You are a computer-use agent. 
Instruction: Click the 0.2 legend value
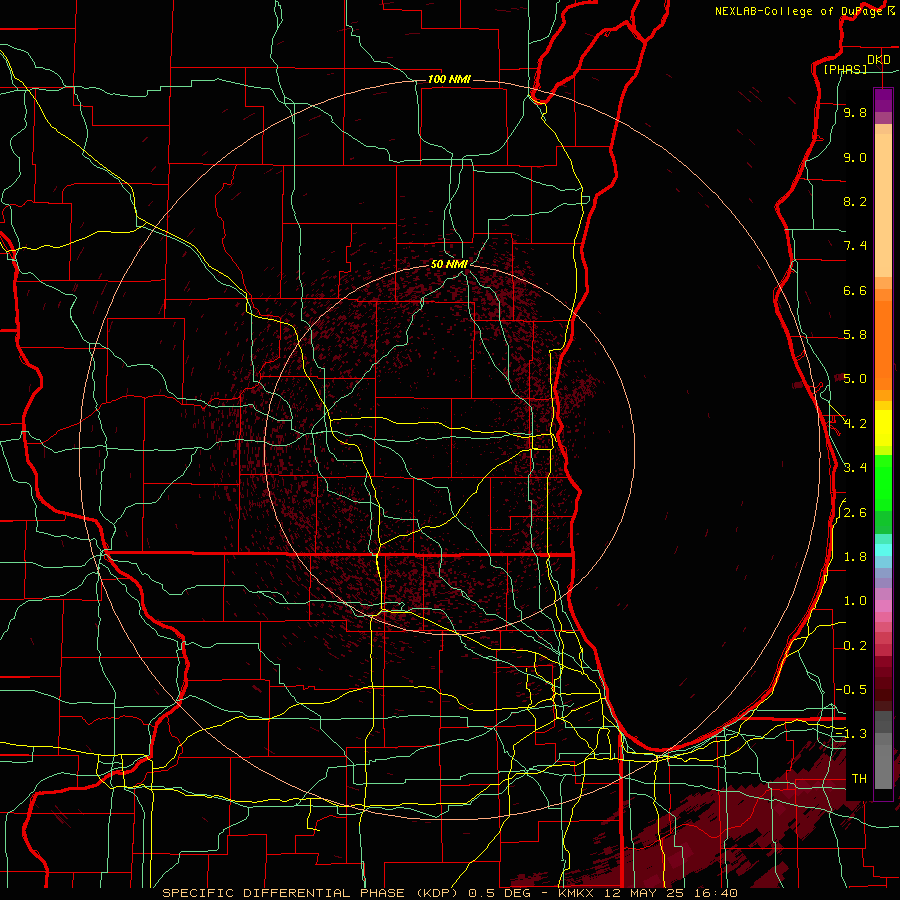coord(855,646)
